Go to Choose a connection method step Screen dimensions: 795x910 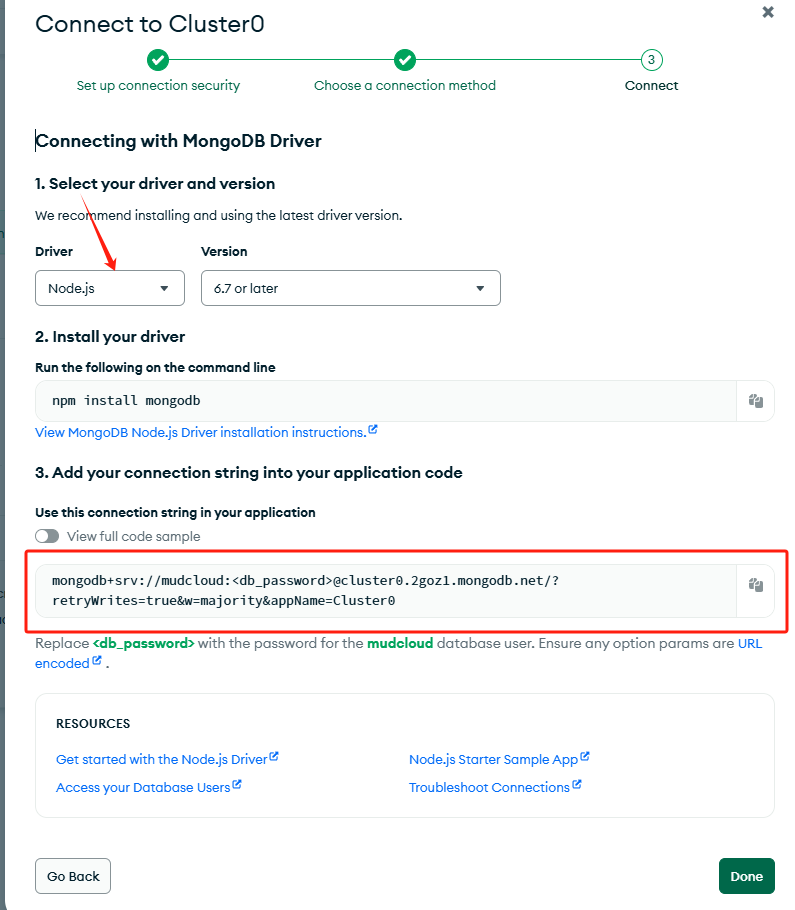[405, 85]
